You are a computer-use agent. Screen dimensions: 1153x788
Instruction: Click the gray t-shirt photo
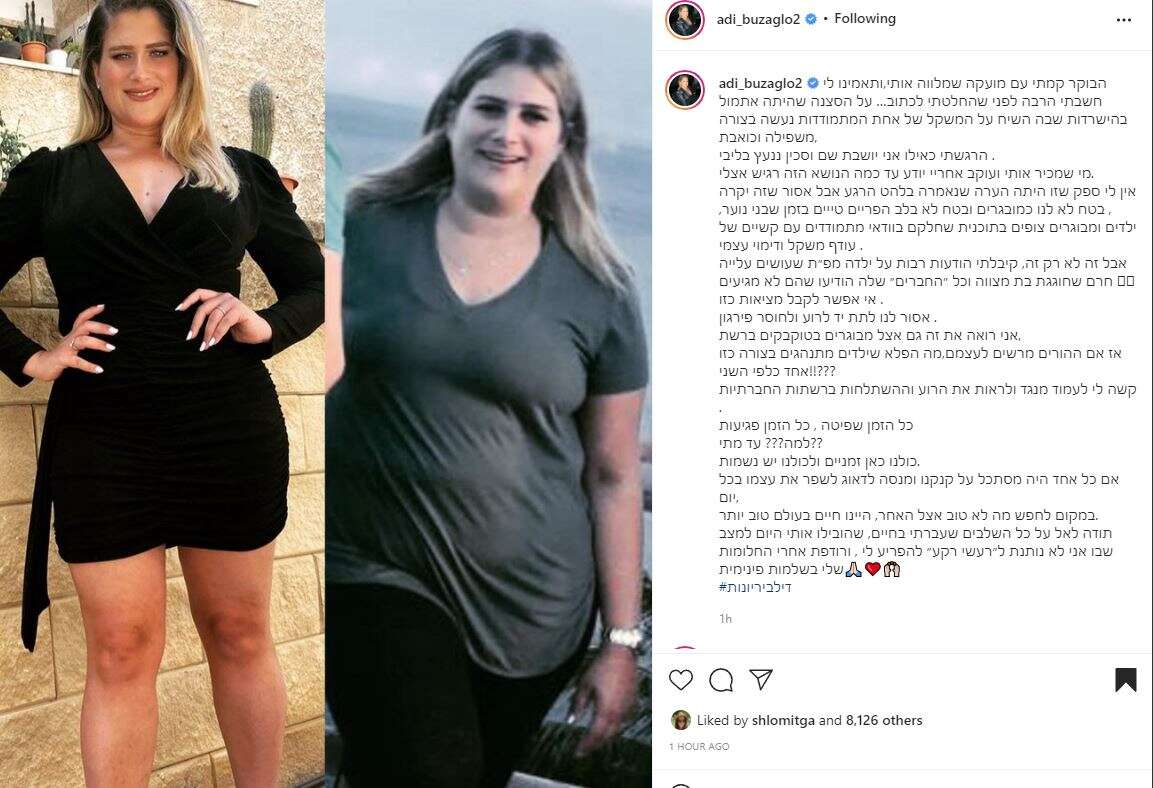pyautogui.click(x=489, y=394)
